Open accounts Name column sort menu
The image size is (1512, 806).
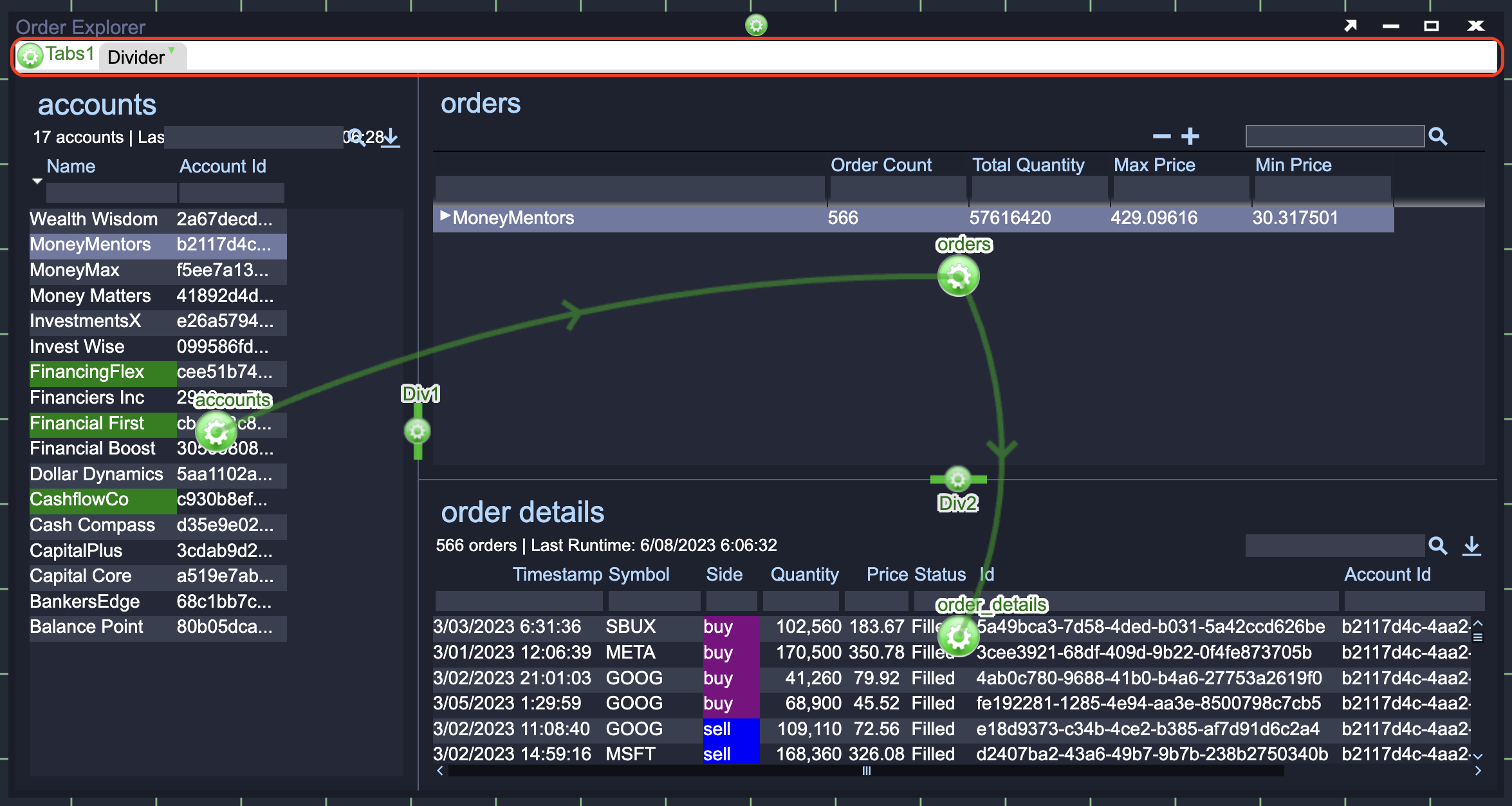click(x=37, y=182)
